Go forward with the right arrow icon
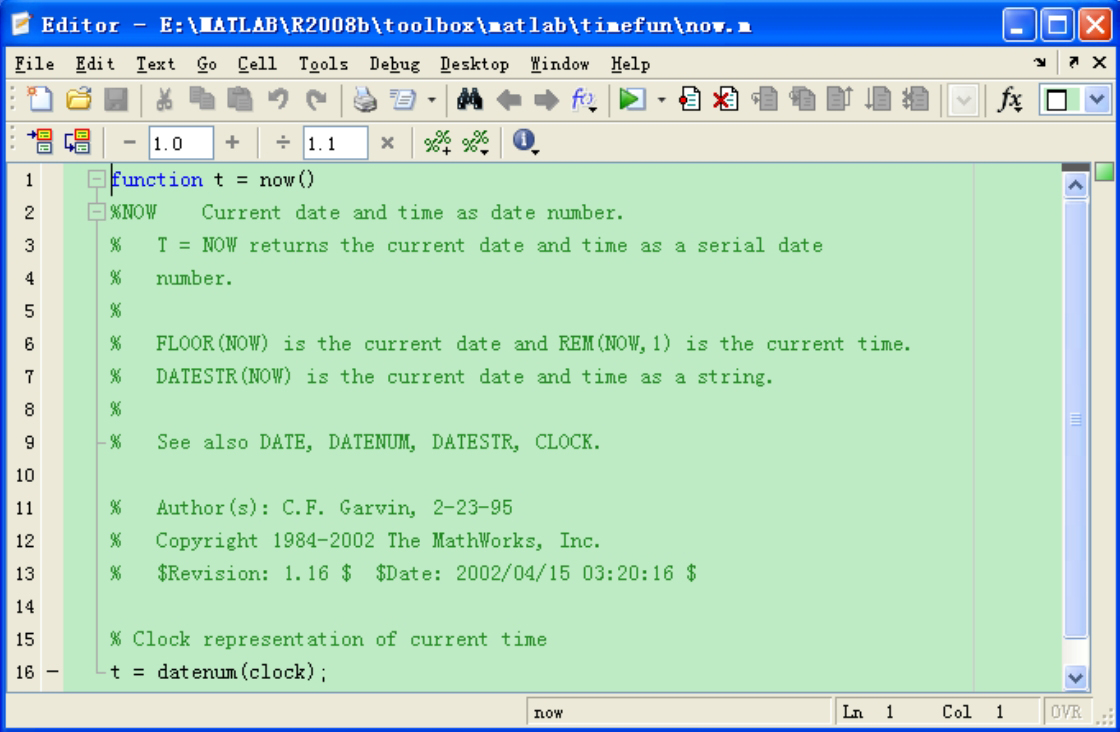 click(x=546, y=100)
